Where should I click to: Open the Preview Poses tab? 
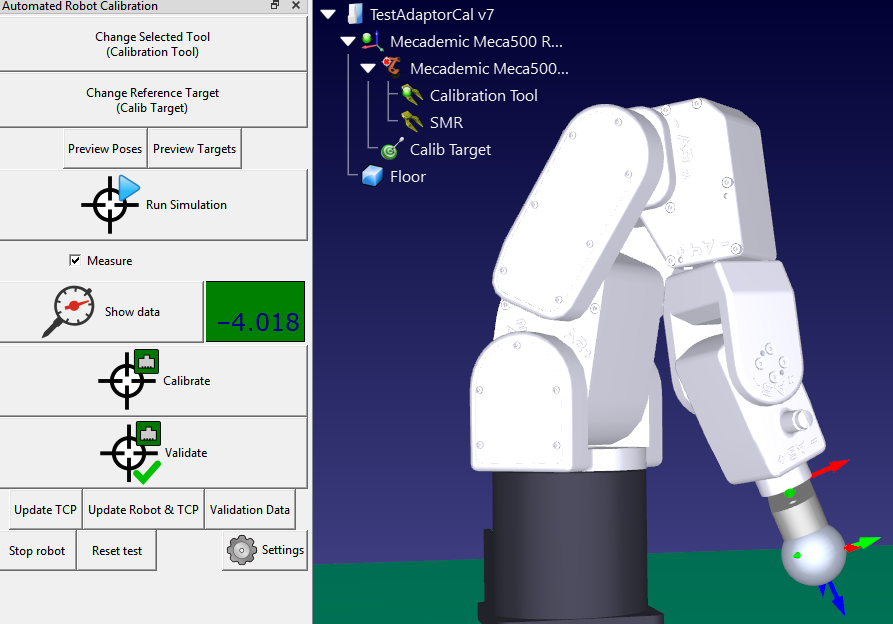104,148
